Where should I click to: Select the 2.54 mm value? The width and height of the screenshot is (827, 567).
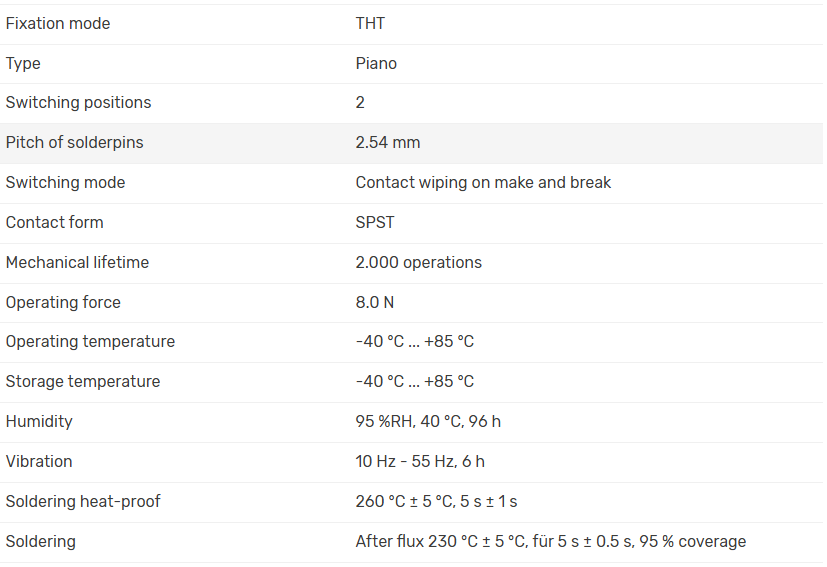(388, 142)
